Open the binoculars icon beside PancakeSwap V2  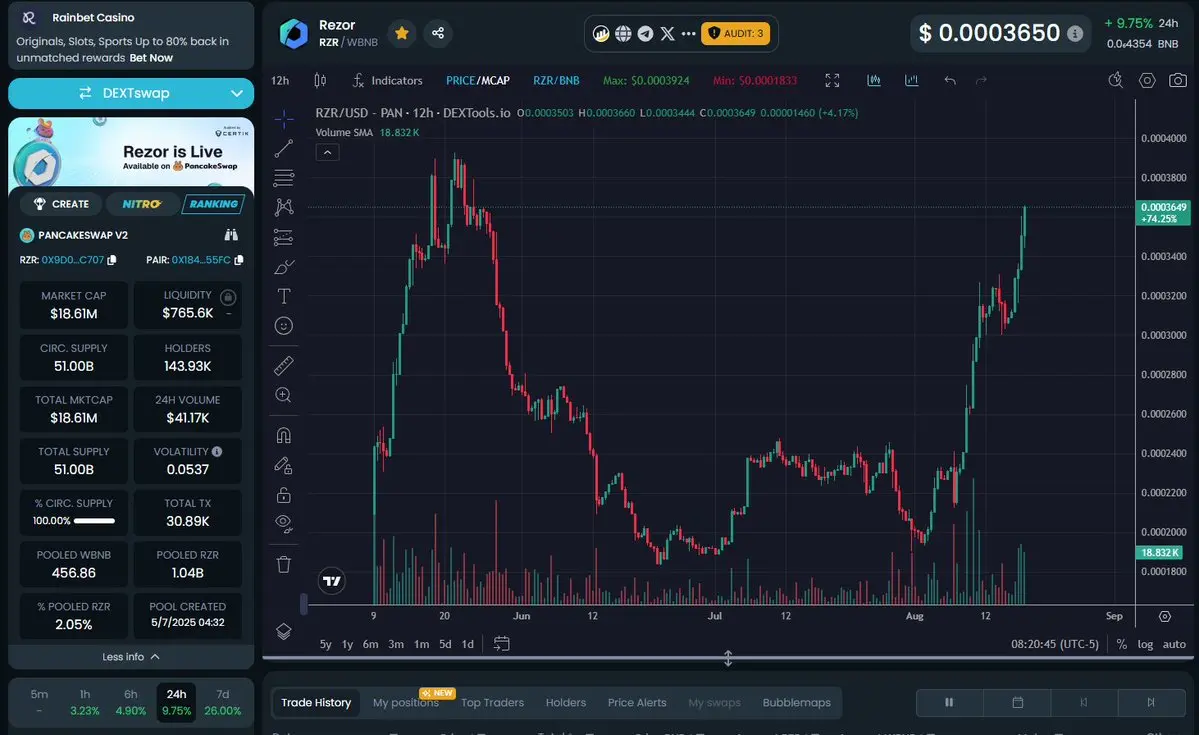pyautogui.click(x=231, y=235)
